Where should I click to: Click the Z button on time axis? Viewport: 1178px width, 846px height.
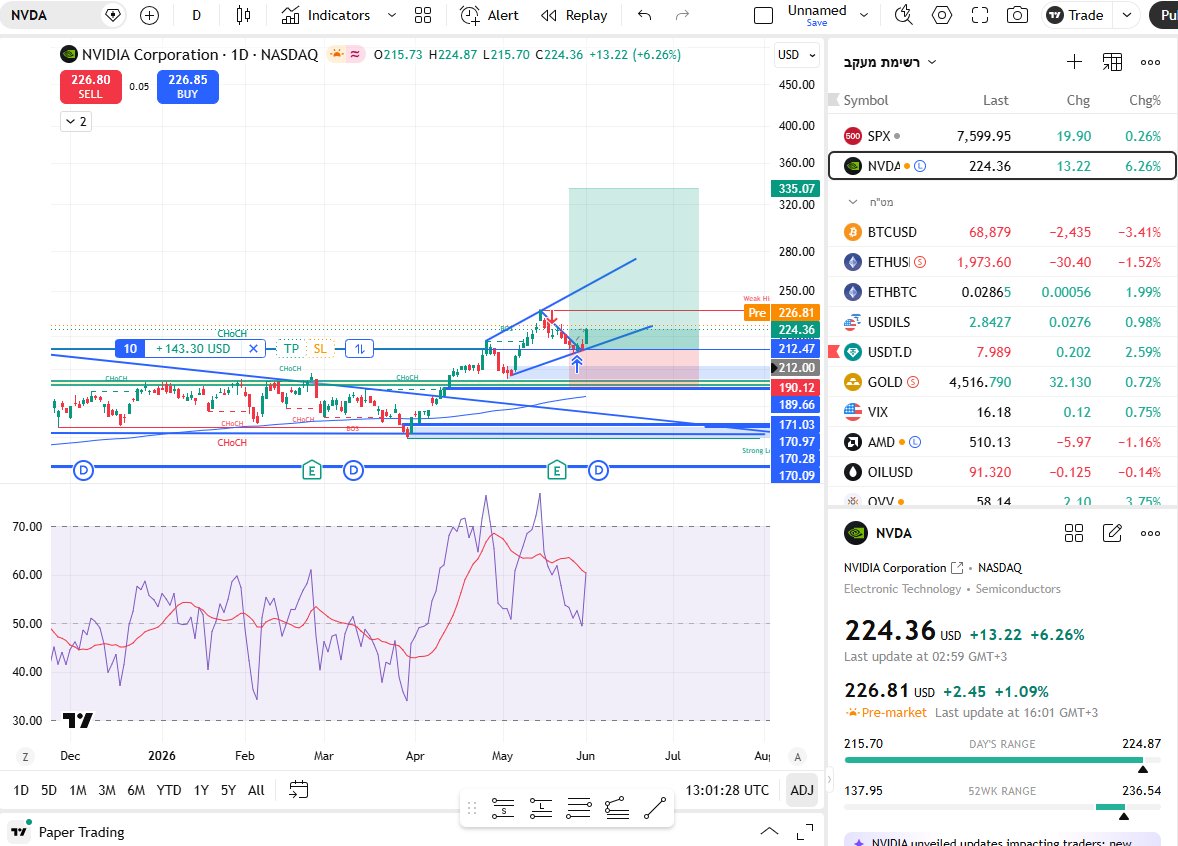click(26, 757)
